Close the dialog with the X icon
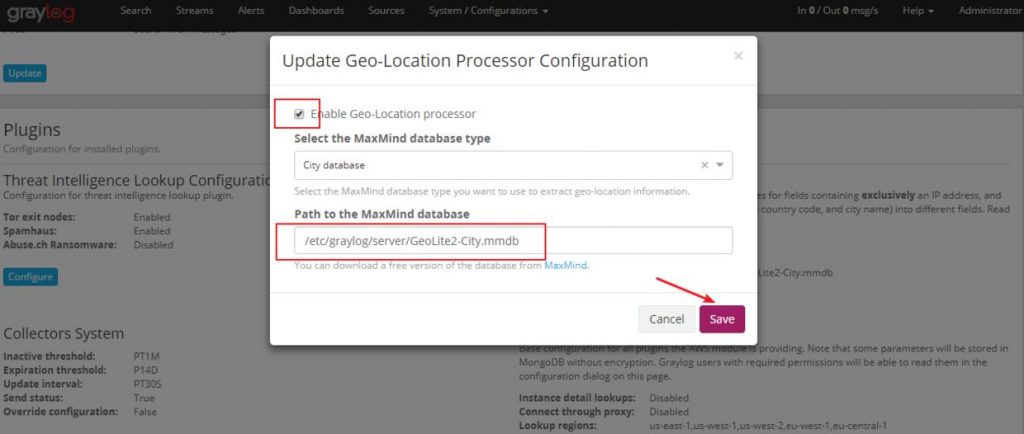 pyautogui.click(x=738, y=56)
